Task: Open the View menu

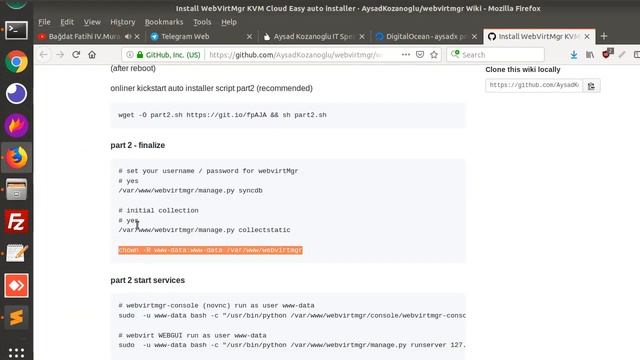Action: coord(92,22)
